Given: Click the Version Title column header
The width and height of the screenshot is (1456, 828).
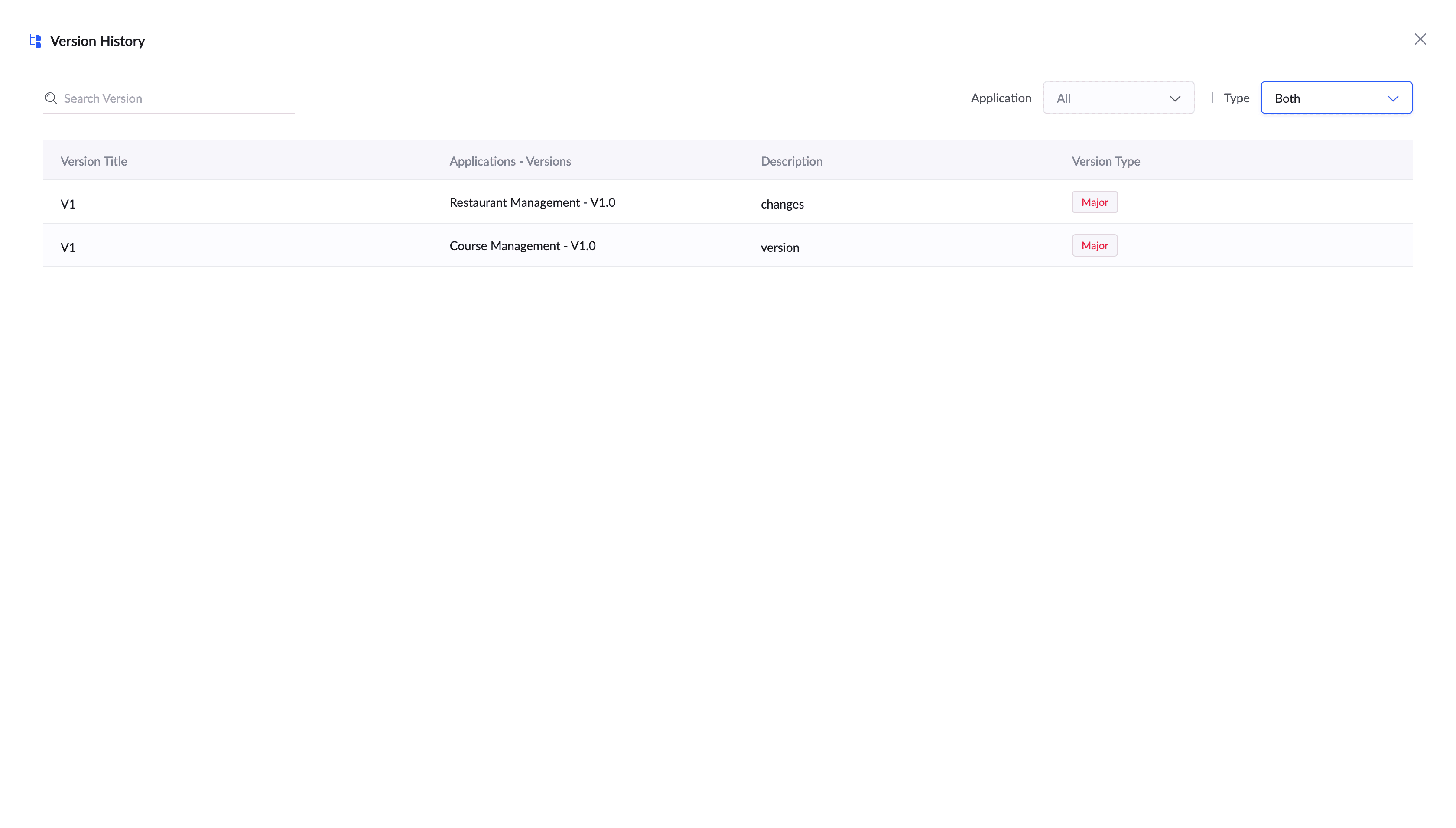Looking at the screenshot, I should pyautogui.click(x=94, y=161).
